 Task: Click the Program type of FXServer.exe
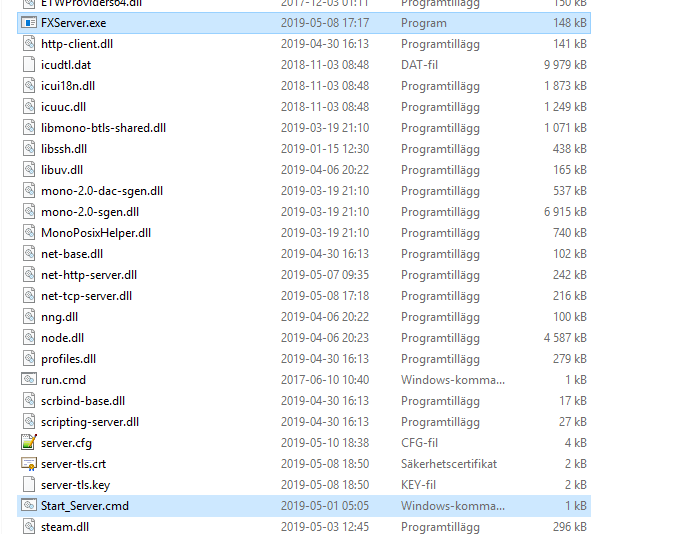[x=424, y=23]
